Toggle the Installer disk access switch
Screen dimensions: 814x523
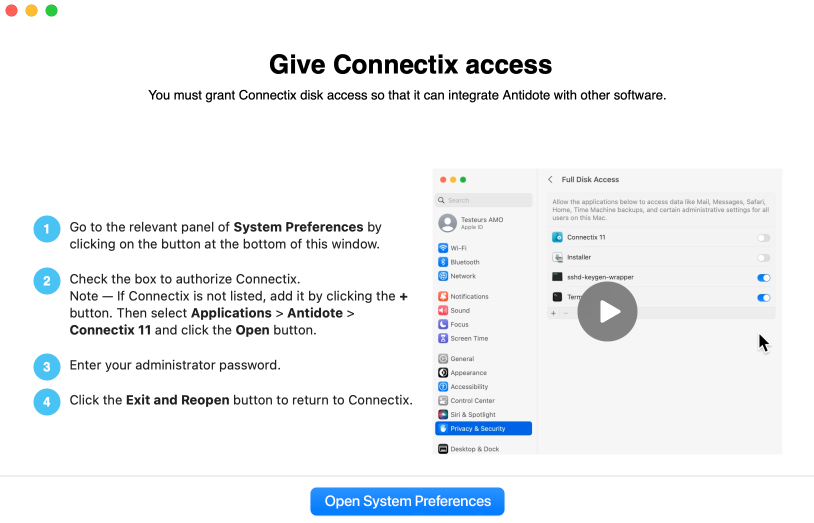(763, 258)
